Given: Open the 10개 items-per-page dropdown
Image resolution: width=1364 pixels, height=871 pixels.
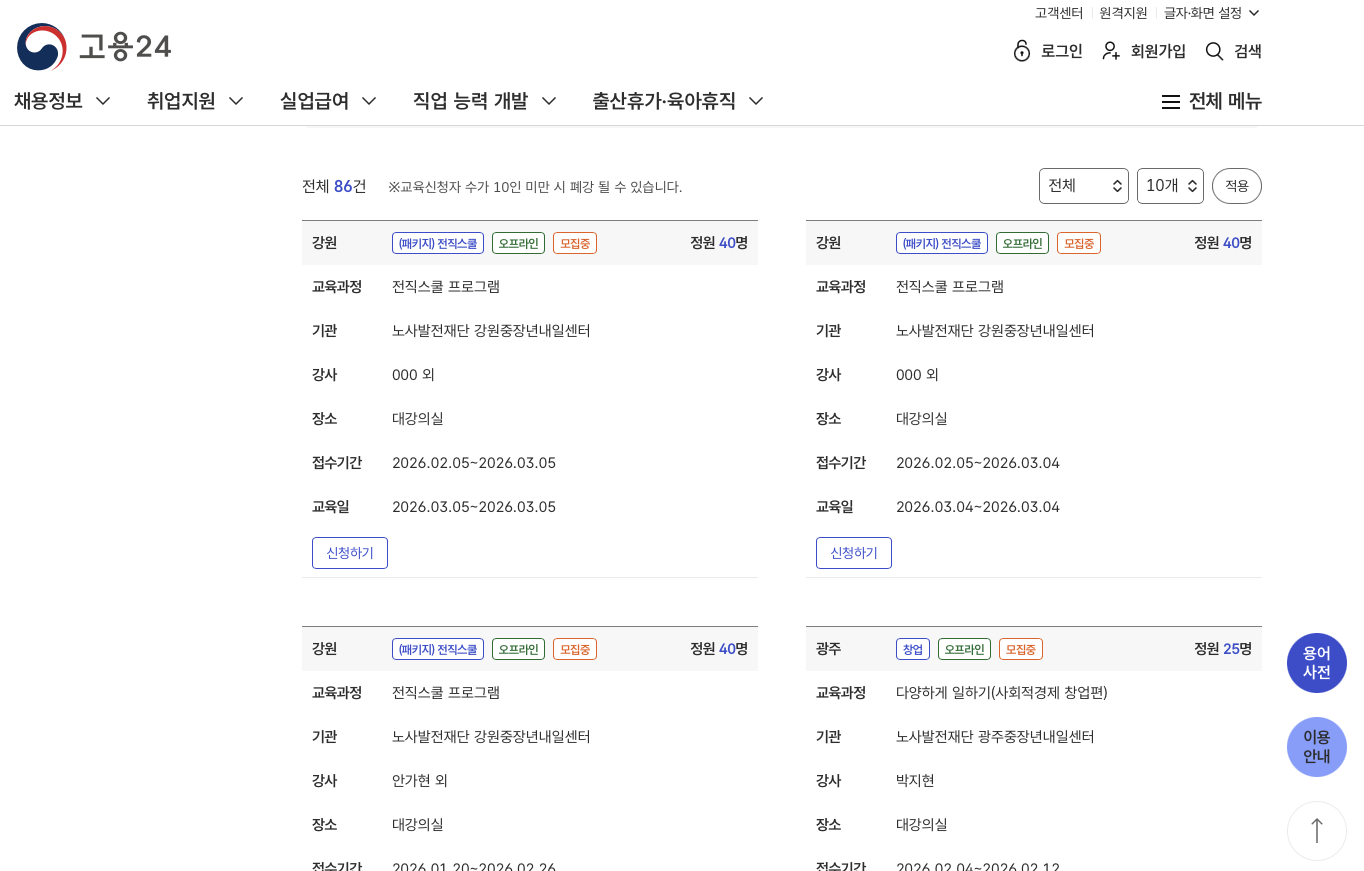Looking at the screenshot, I should pyautogui.click(x=1169, y=186).
